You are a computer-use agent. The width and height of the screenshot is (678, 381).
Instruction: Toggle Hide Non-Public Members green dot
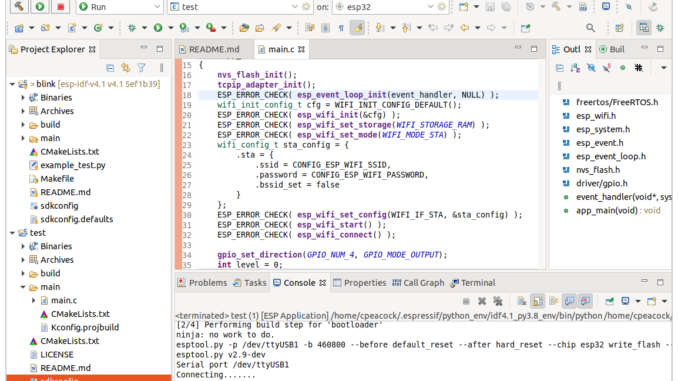623,68
